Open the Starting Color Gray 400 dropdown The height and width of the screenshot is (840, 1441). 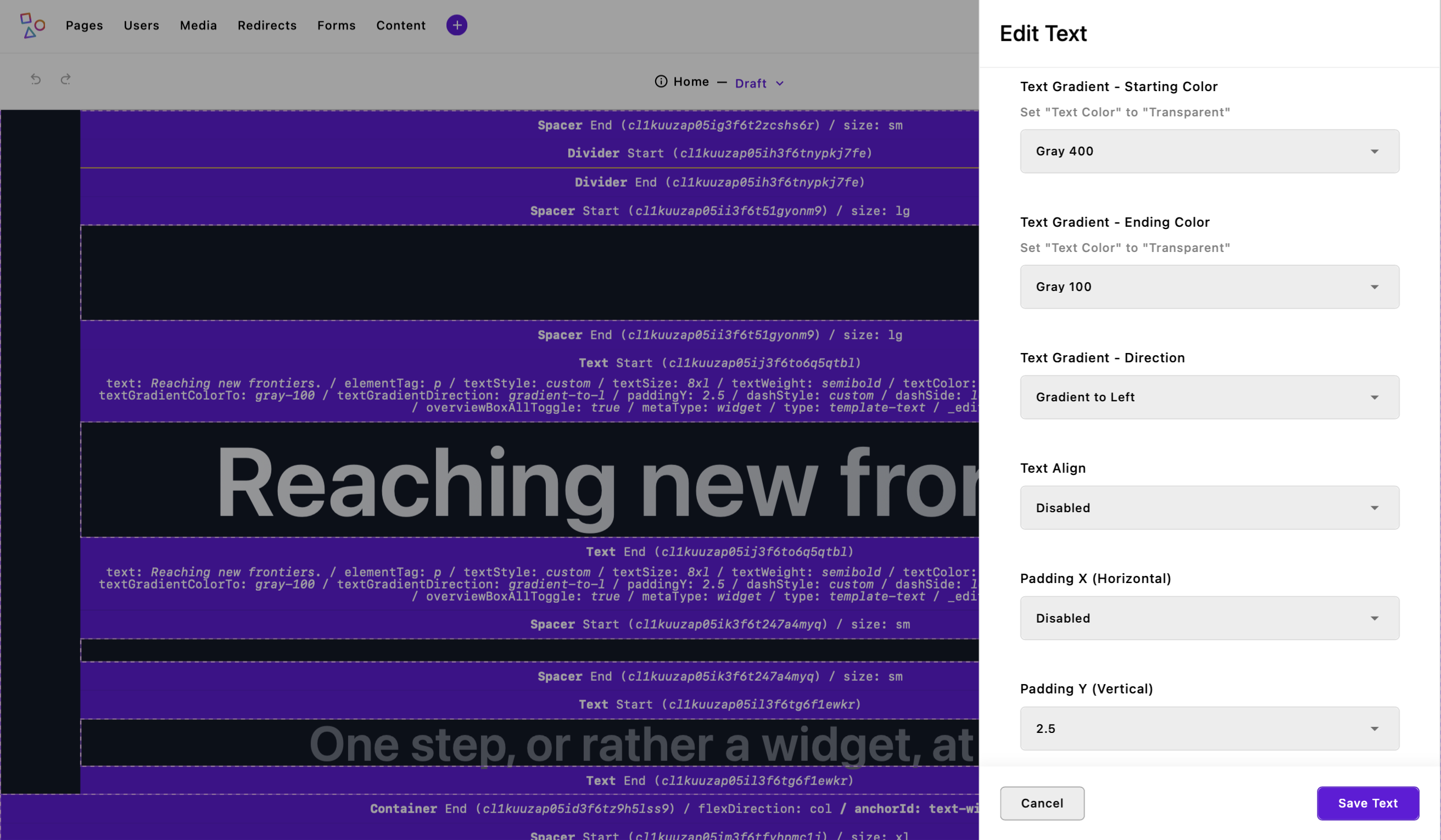click(1209, 151)
